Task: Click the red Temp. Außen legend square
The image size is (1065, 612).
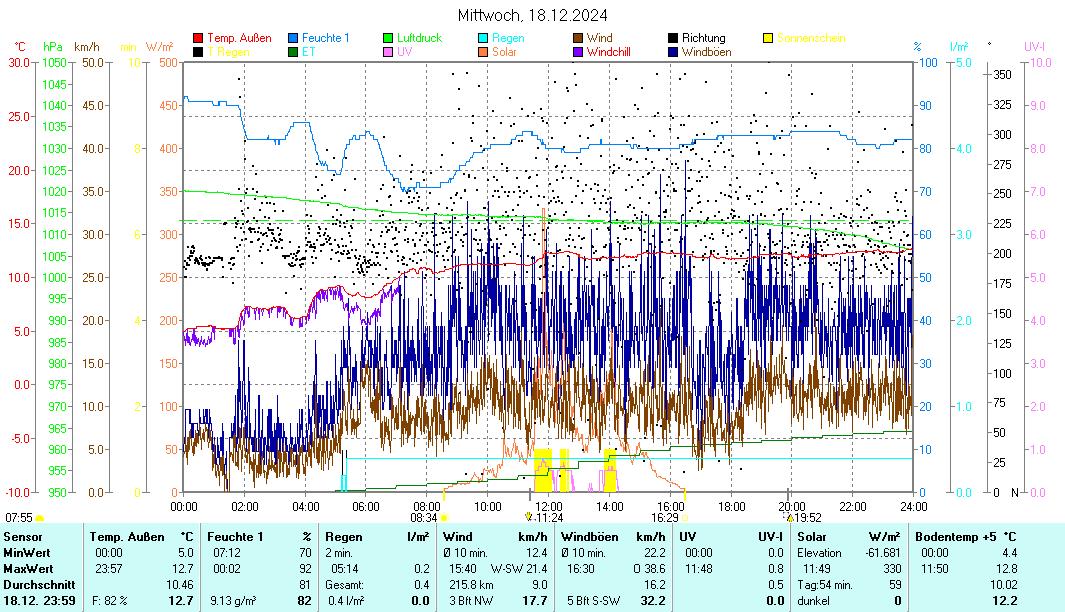Action: pyautogui.click(x=198, y=38)
